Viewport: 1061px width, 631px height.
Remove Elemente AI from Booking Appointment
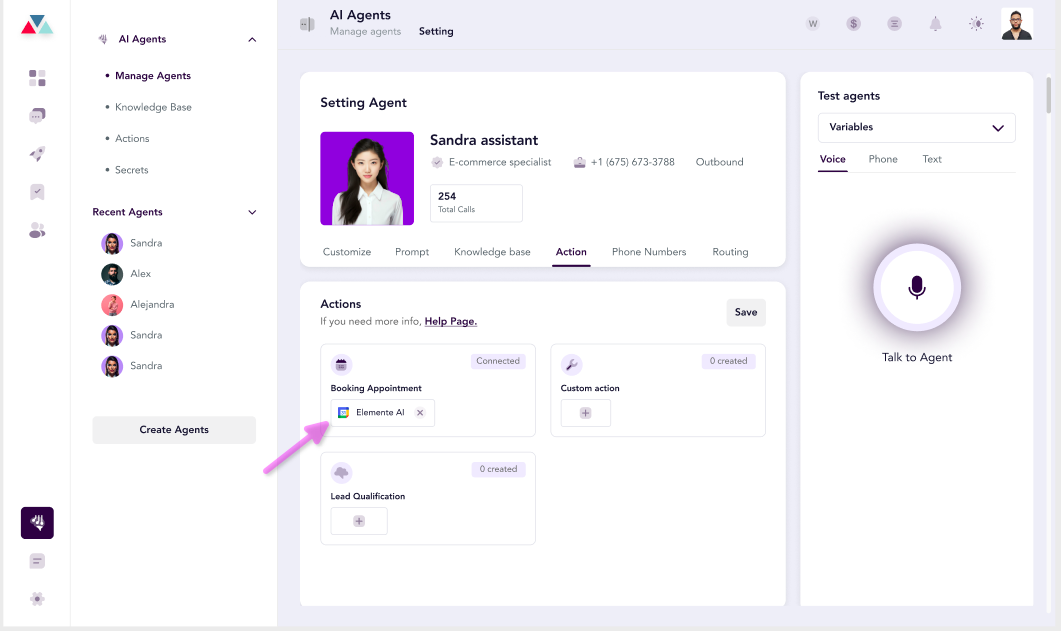[x=420, y=413]
